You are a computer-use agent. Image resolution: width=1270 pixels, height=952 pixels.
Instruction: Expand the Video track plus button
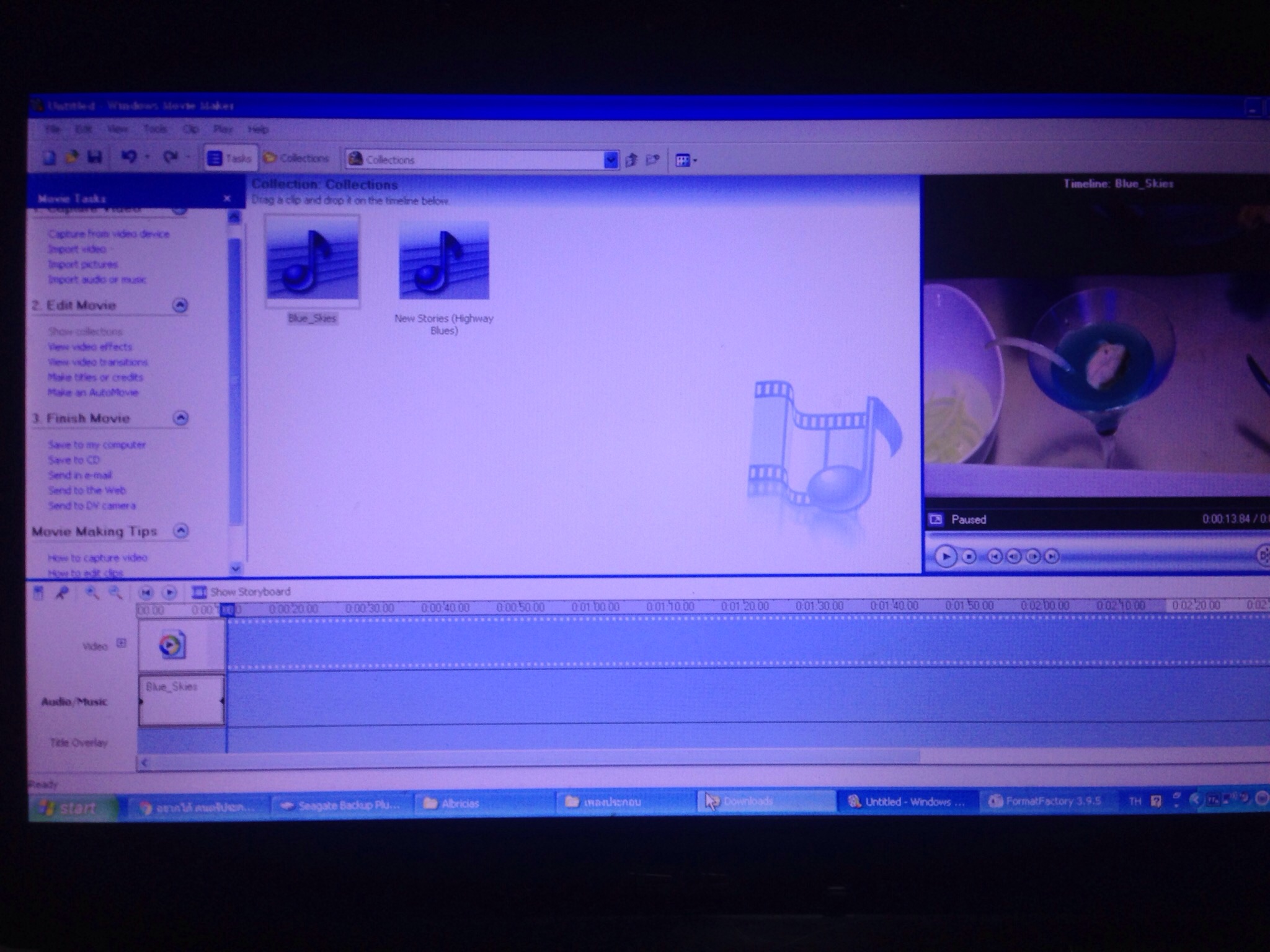pos(122,643)
